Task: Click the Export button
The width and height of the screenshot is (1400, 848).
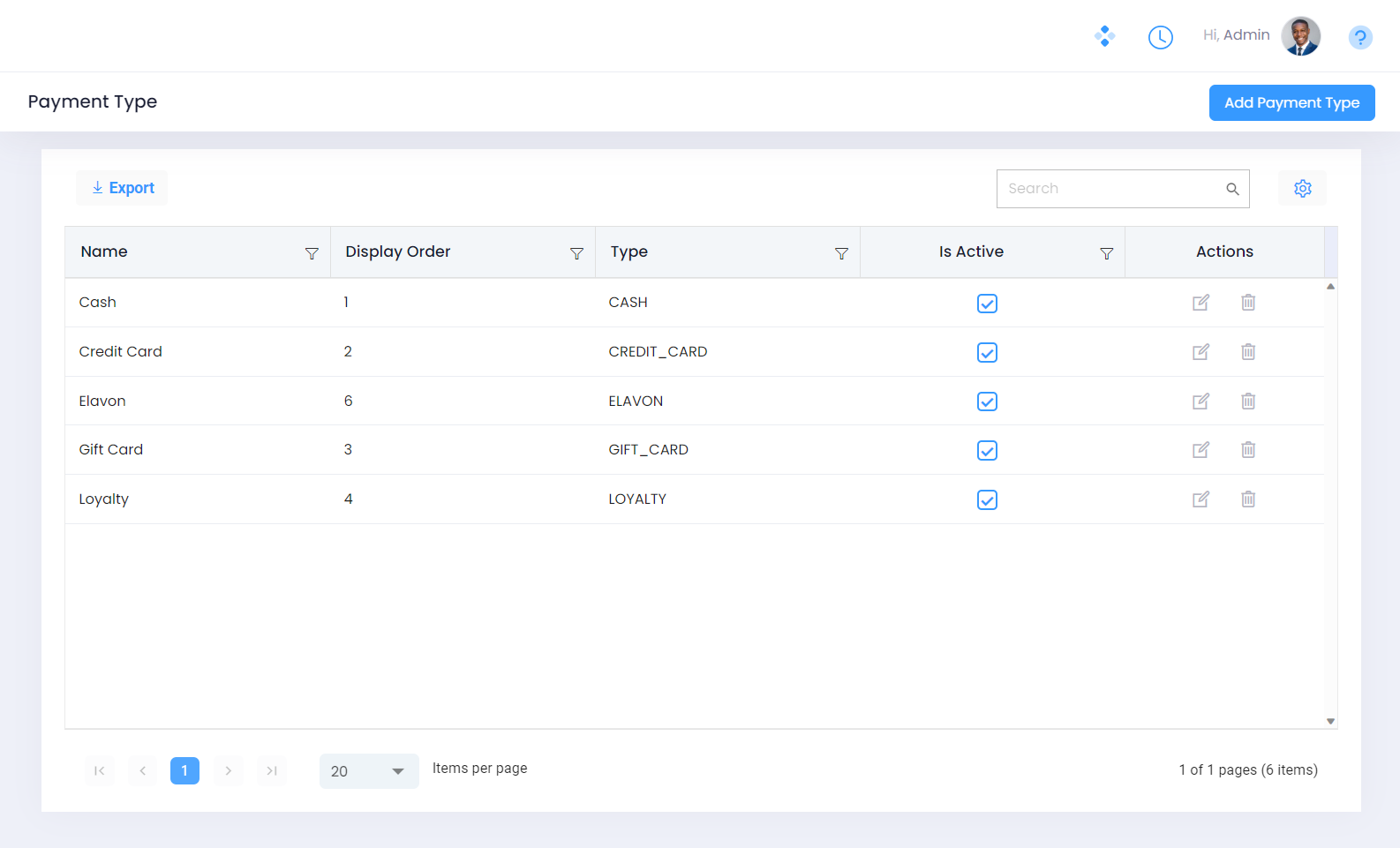Action: 123,188
